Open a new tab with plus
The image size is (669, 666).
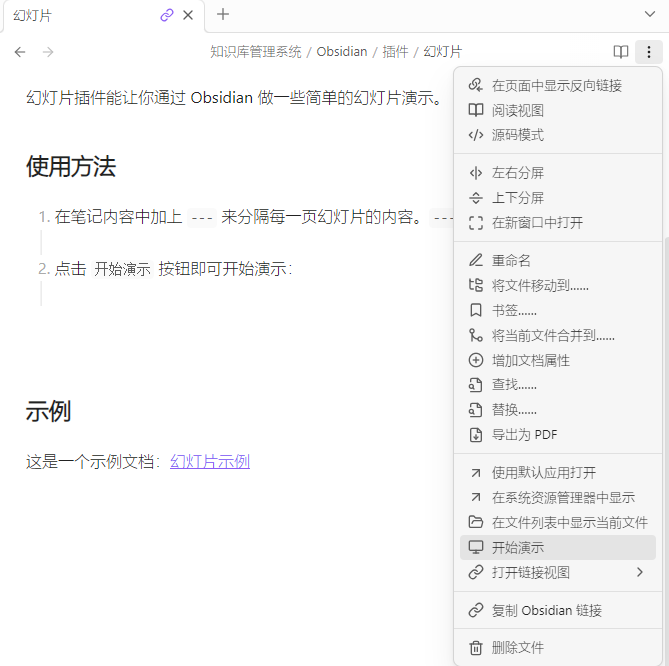(x=223, y=14)
